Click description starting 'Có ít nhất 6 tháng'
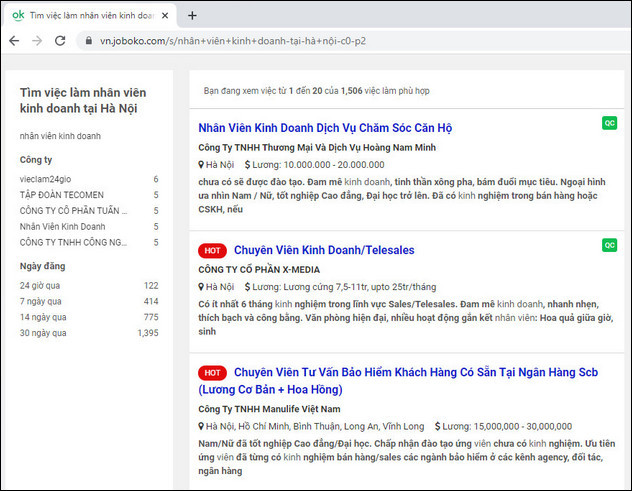 (x=406, y=318)
